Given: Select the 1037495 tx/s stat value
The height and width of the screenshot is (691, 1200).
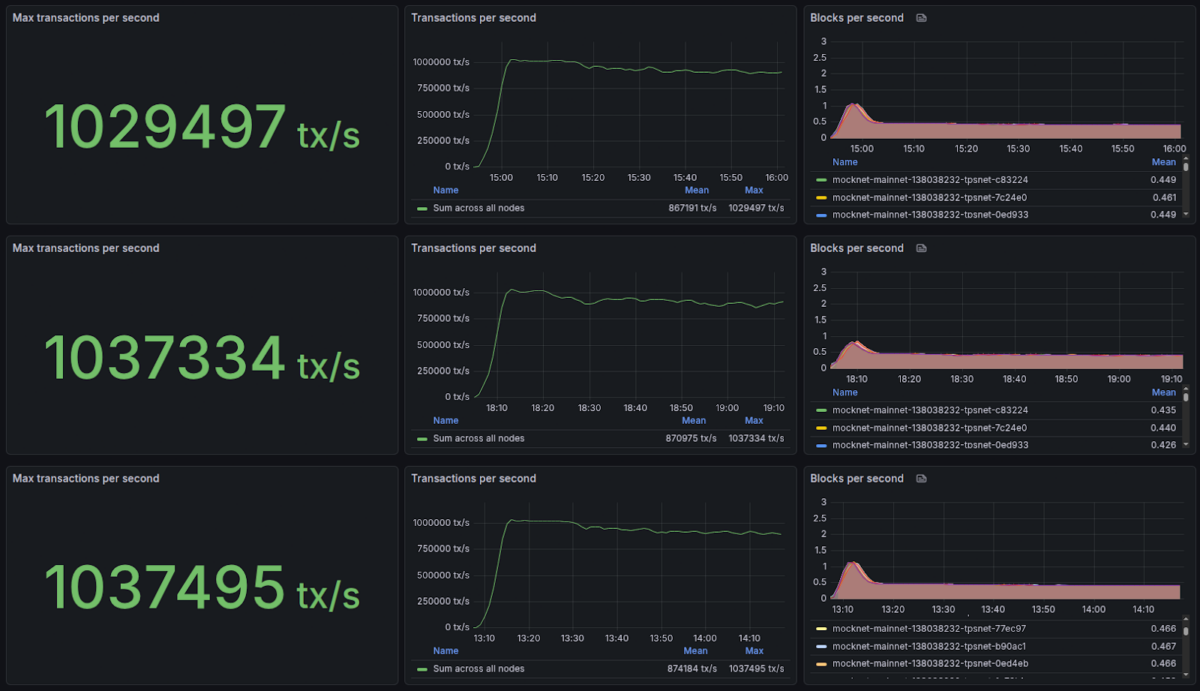Looking at the screenshot, I should [163, 588].
